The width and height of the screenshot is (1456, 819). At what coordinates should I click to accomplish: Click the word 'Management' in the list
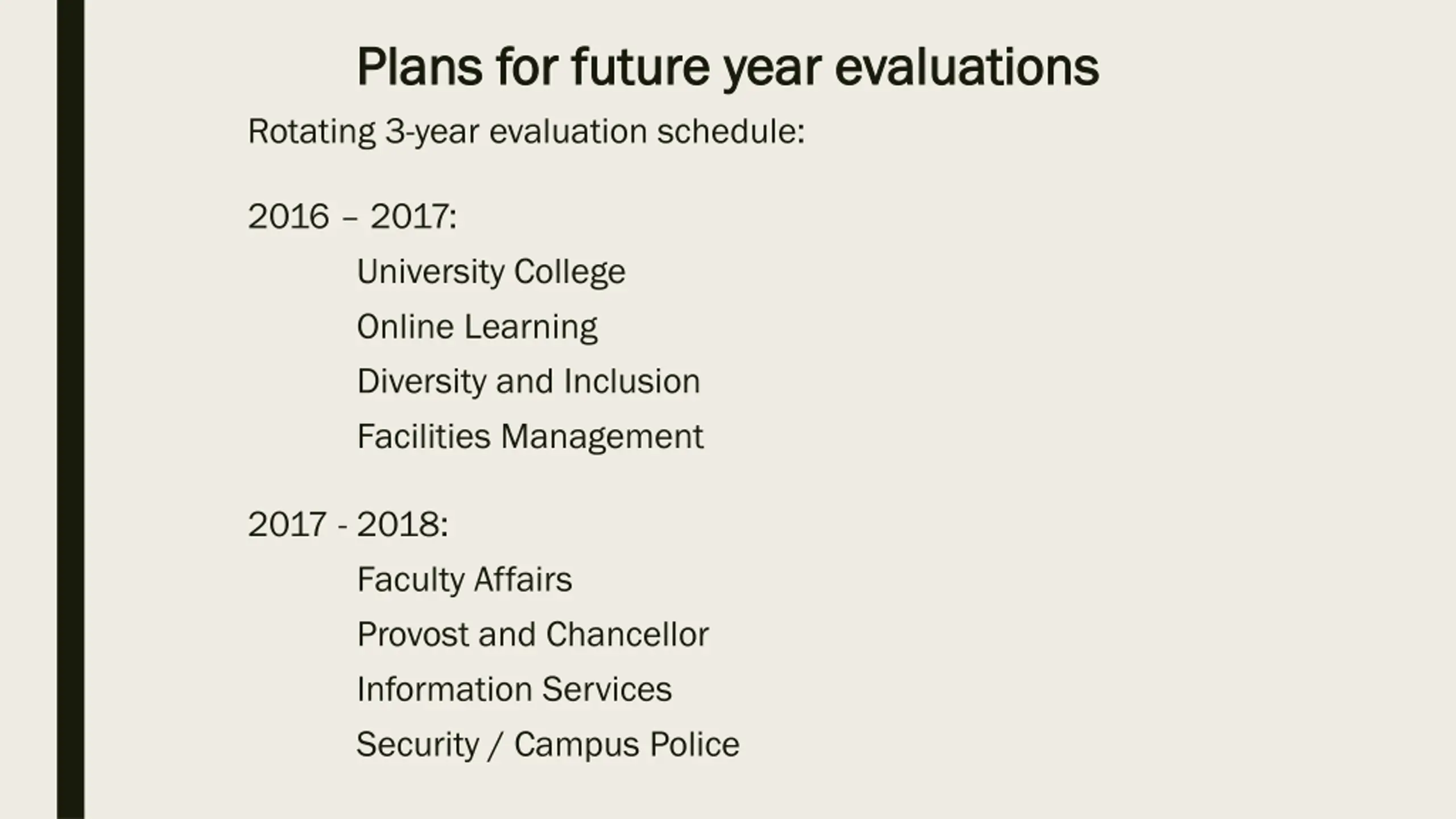tap(602, 437)
